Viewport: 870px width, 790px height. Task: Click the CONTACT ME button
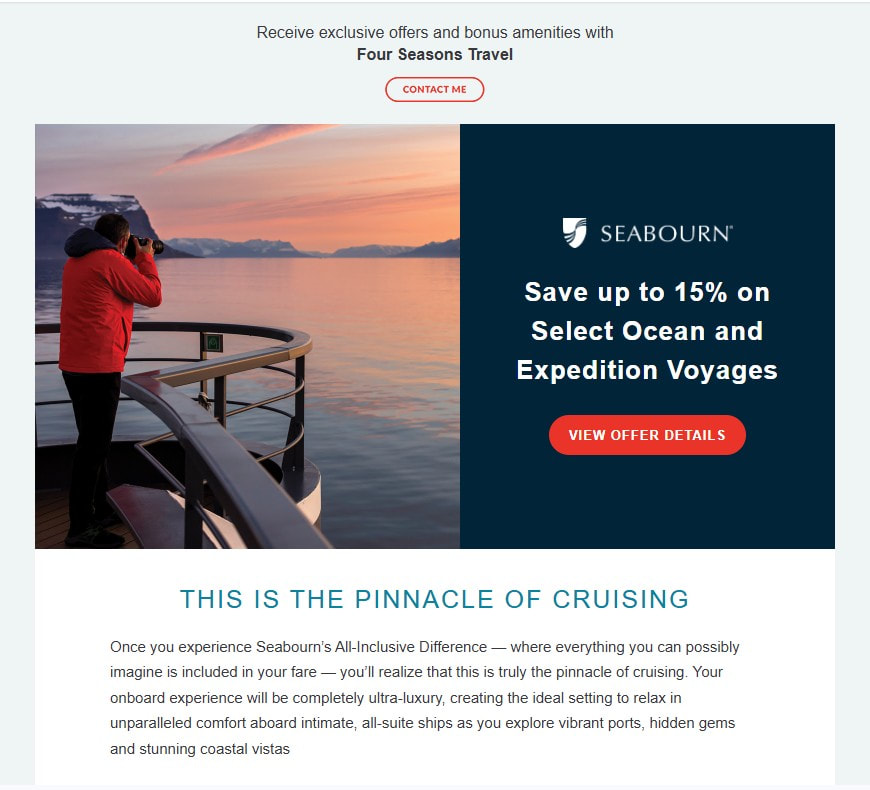(434, 89)
